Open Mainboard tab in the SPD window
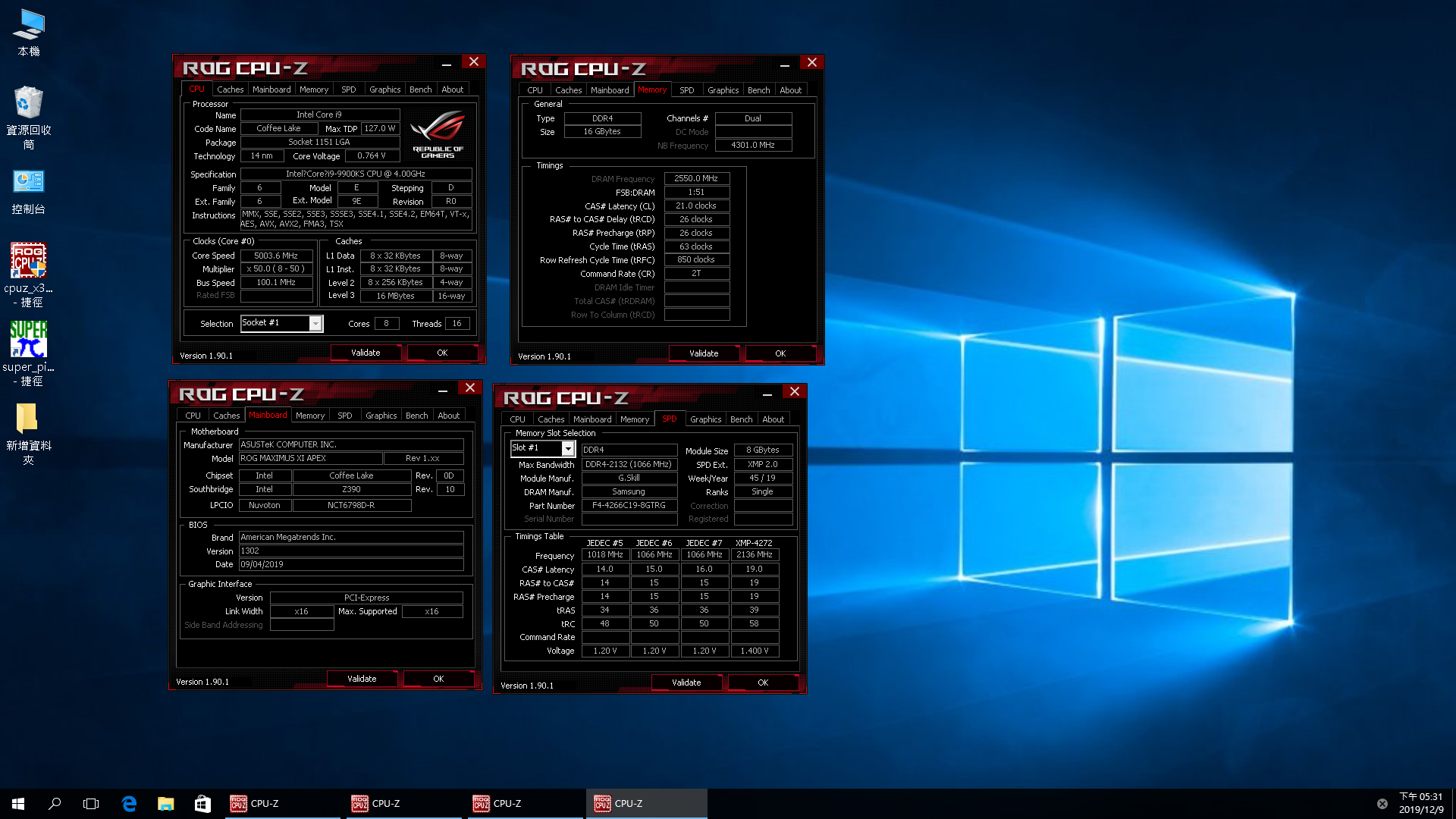 pyautogui.click(x=592, y=419)
